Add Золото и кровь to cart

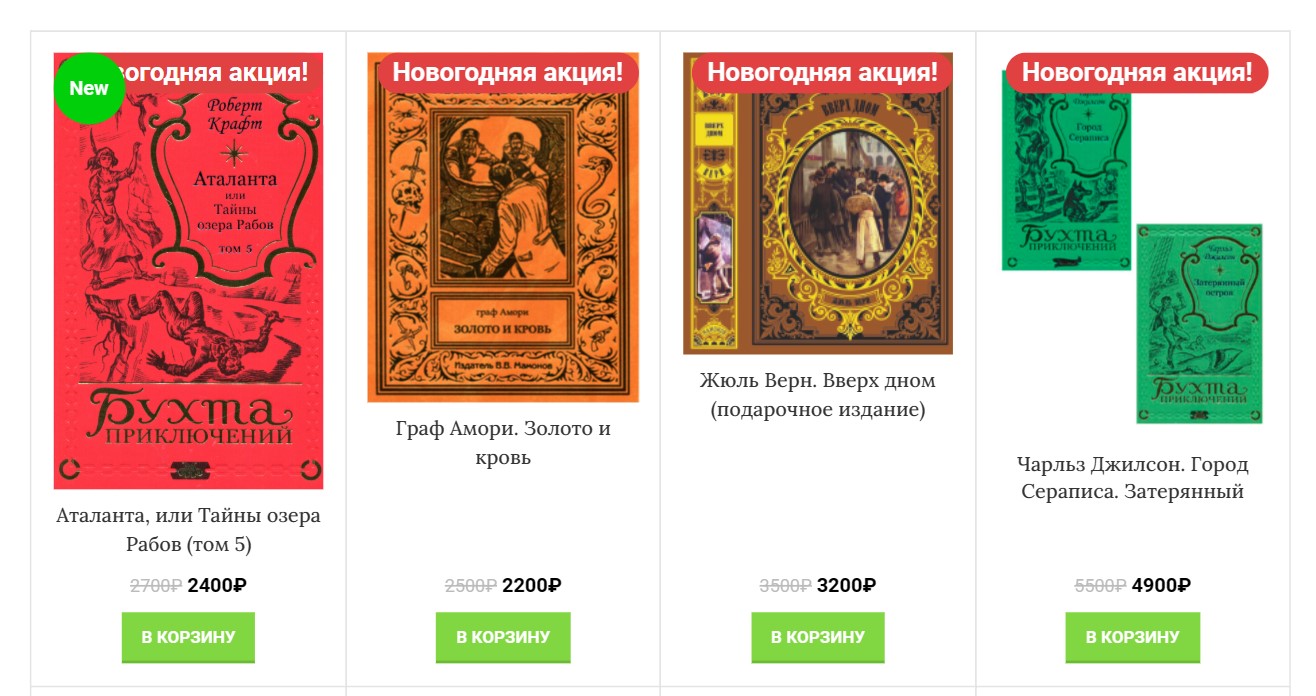click(x=503, y=637)
